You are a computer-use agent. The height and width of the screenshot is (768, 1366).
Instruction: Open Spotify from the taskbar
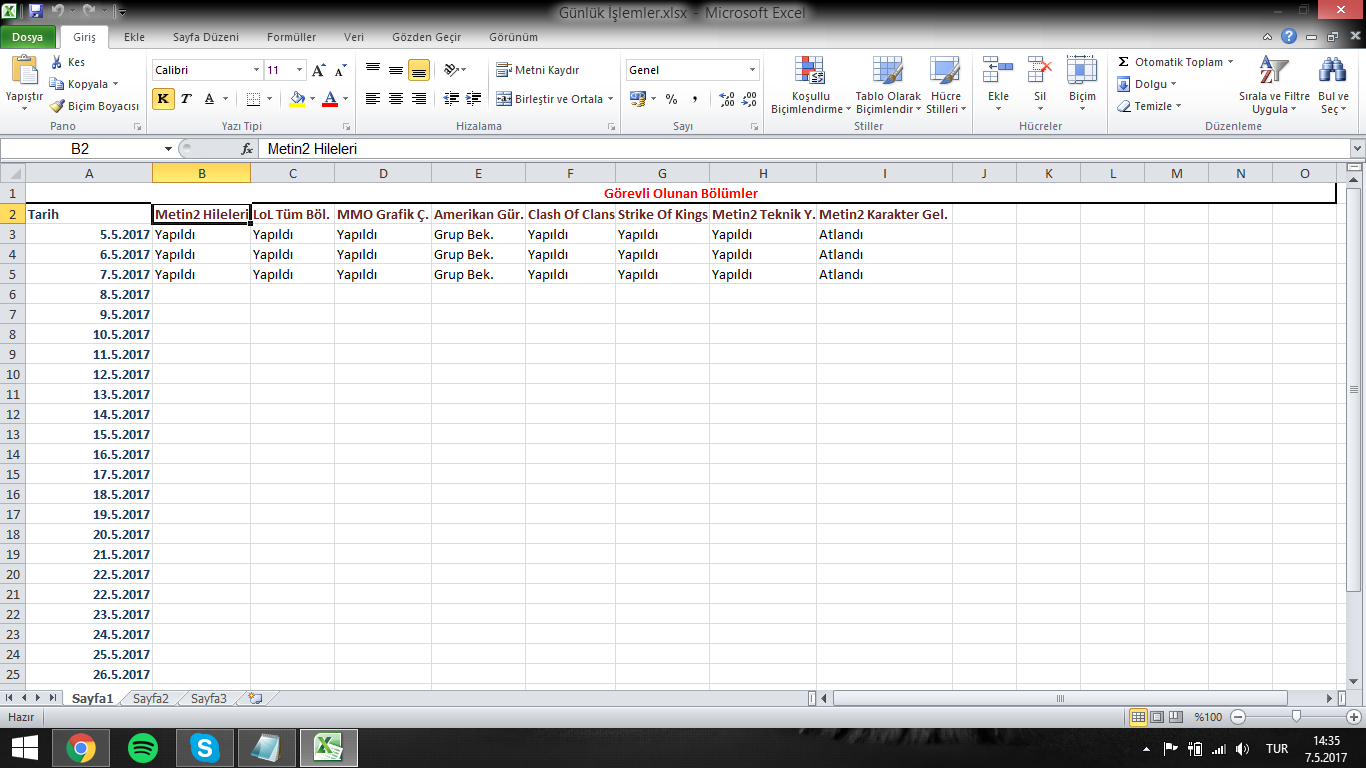143,747
